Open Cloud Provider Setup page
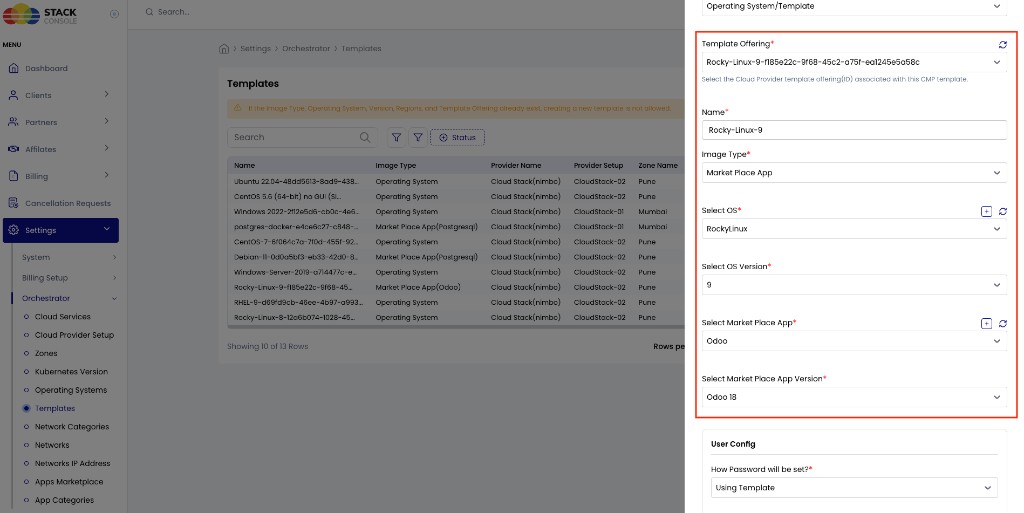The height and width of the screenshot is (513, 1024). [x=74, y=335]
